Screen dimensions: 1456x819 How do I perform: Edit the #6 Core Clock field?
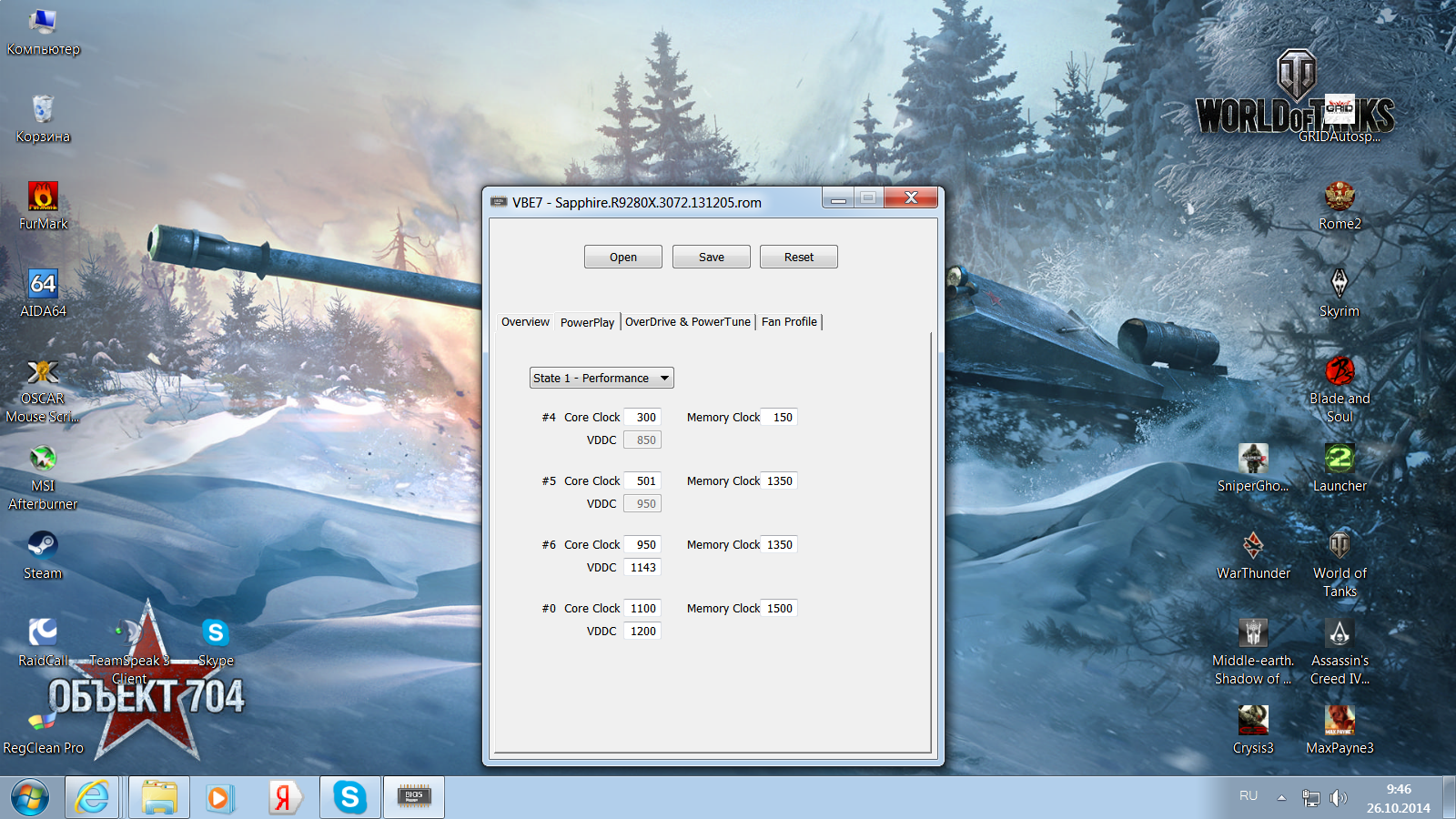tap(642, 545)
